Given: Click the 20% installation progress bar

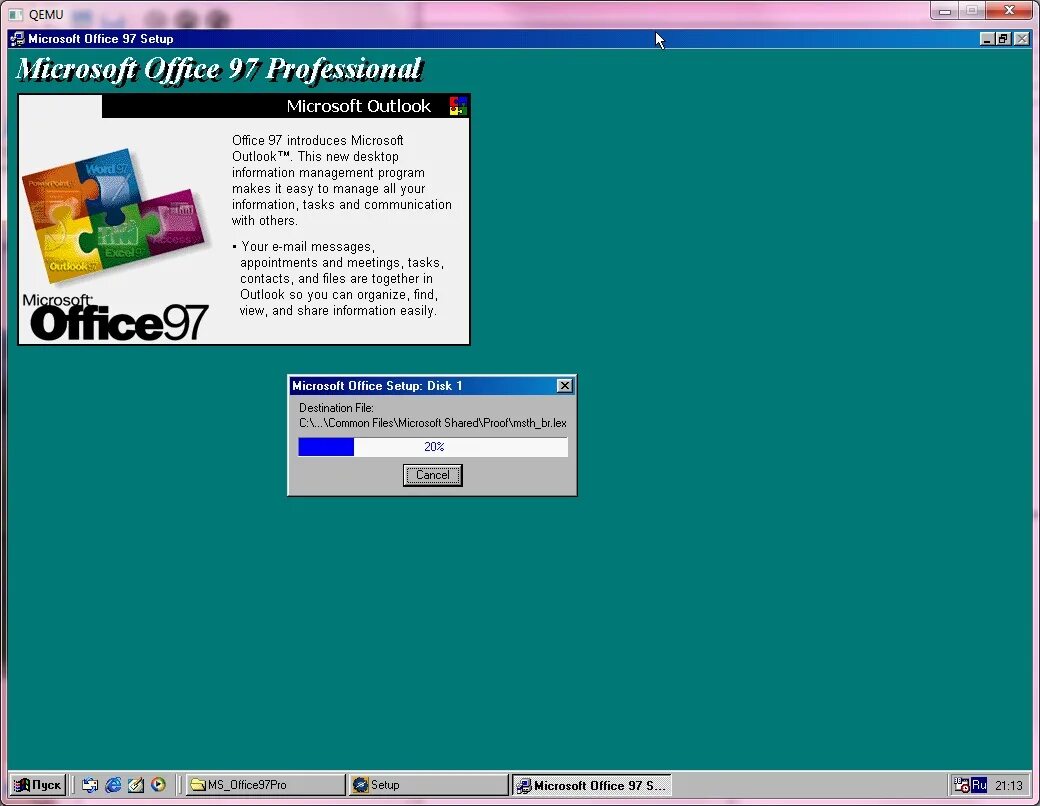Looking at the screenshot, I should click(x=433, y=447).
